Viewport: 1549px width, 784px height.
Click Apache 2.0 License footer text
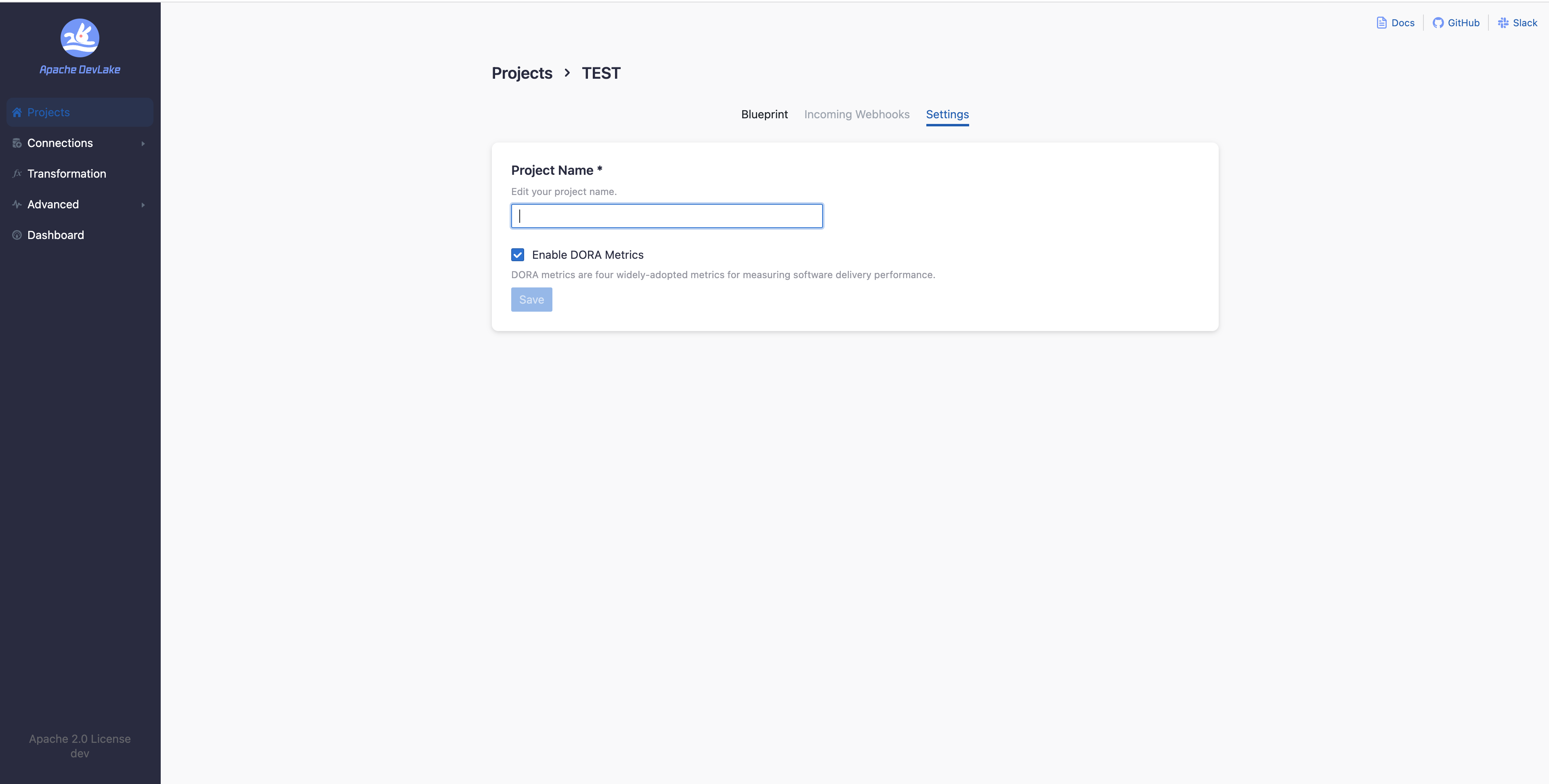[x=80, y=739]
